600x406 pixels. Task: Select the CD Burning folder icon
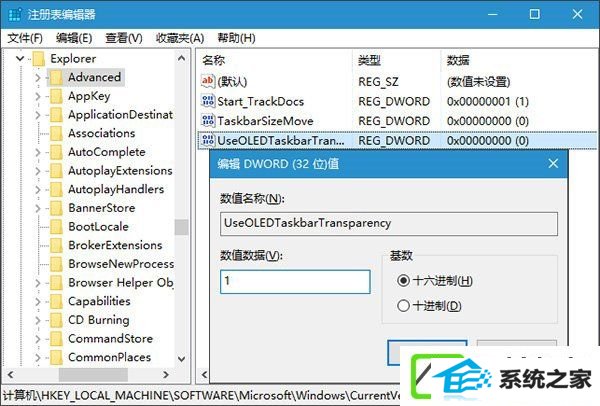(56, 320)
